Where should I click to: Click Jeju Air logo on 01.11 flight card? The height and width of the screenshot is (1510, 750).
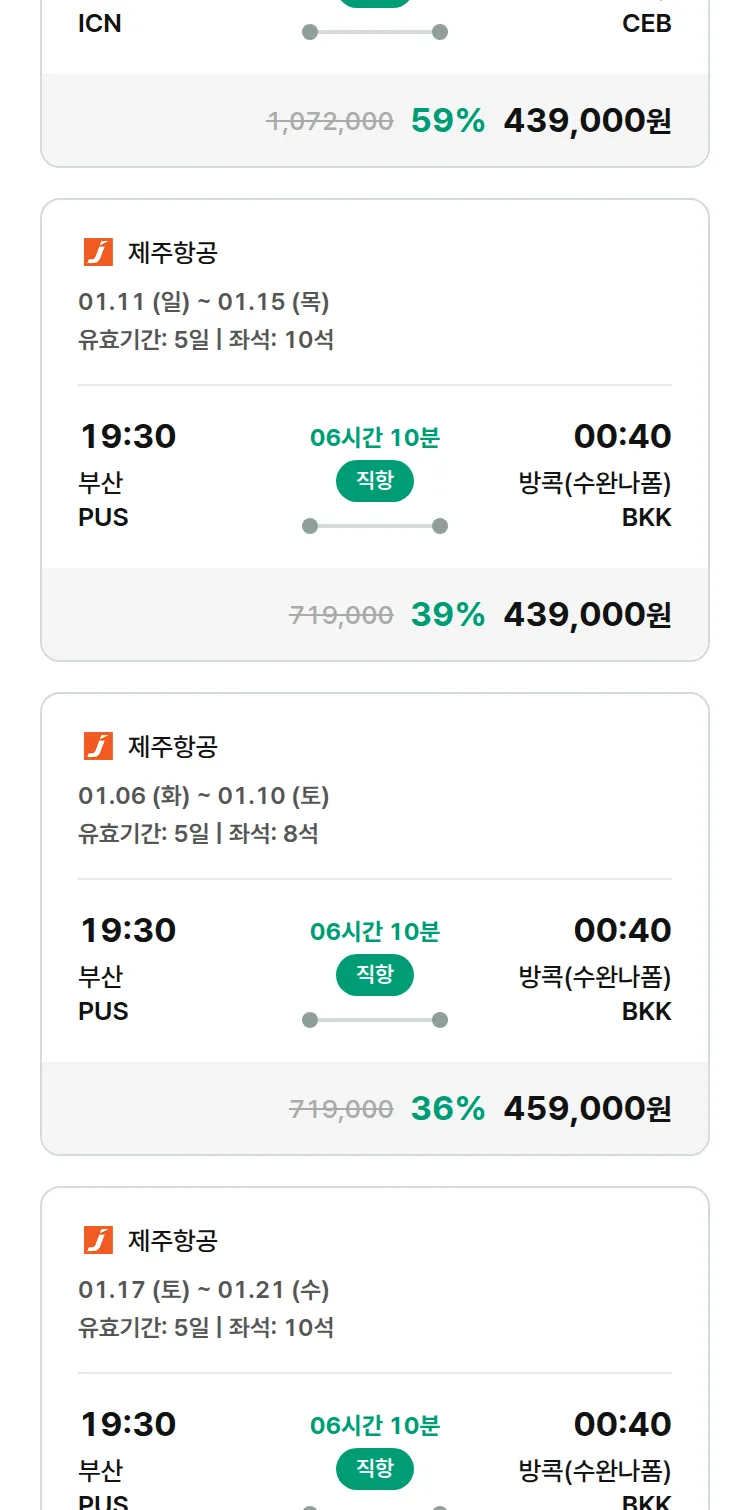[x=98, y=252]
